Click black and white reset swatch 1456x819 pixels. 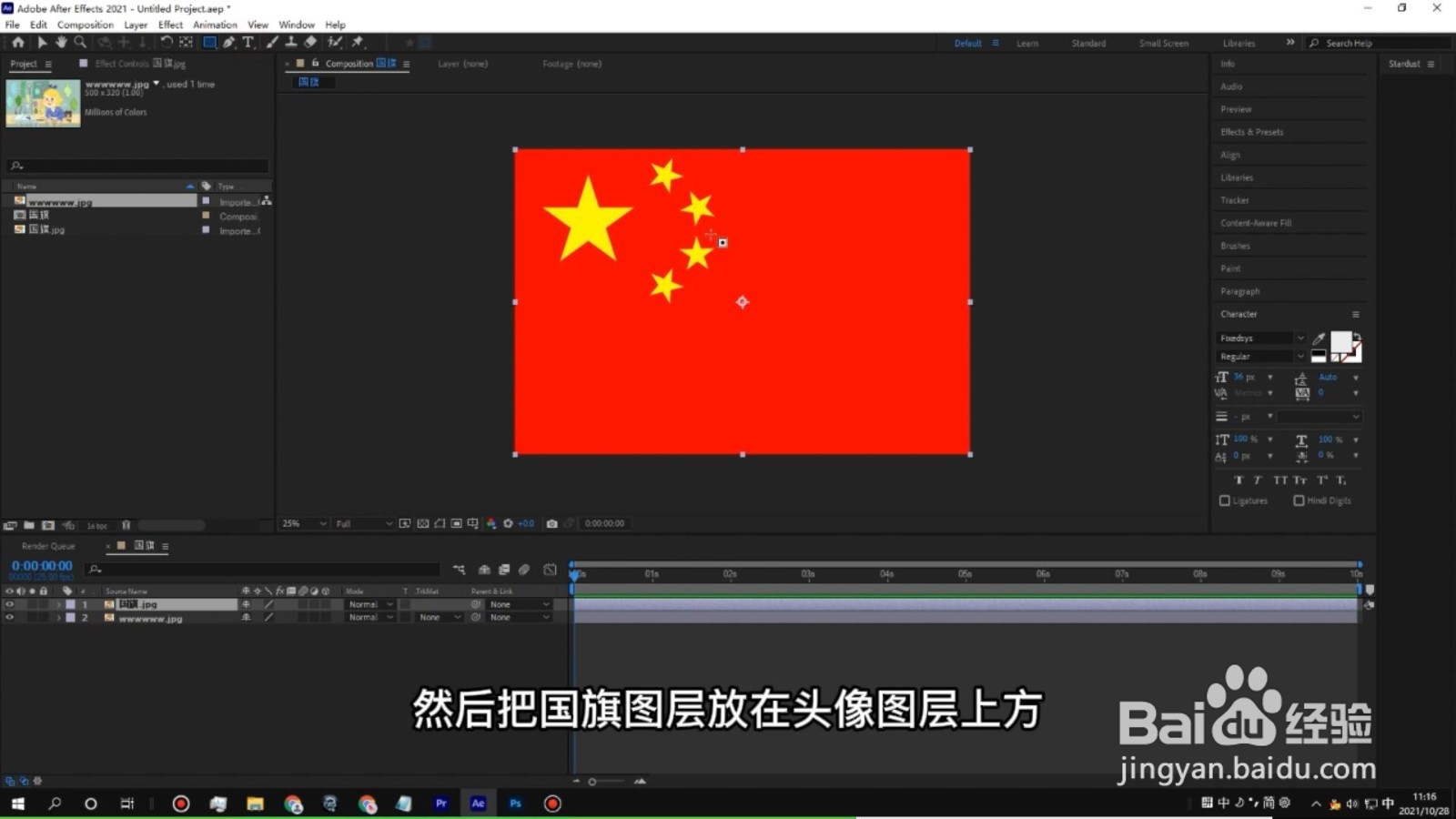tap(1319, 357)
